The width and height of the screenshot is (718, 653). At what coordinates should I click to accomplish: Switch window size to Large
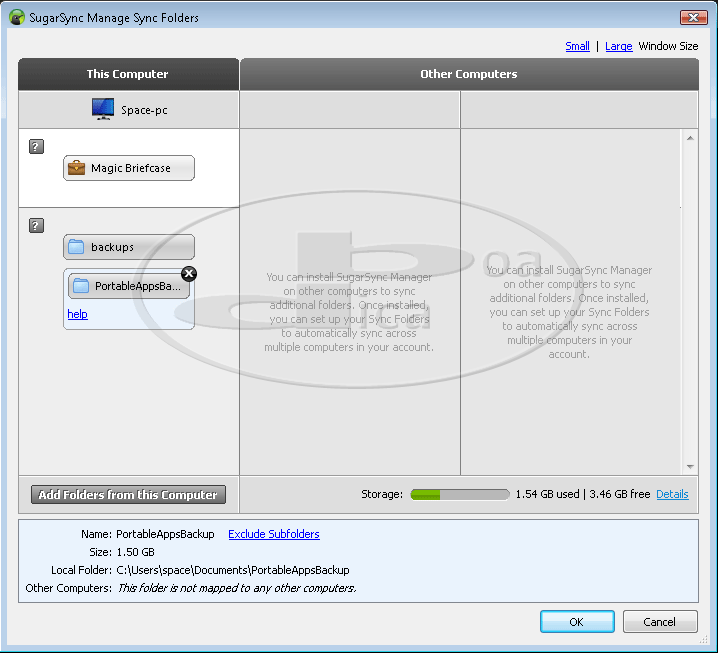pyautogui.click(x=619, y=46)
